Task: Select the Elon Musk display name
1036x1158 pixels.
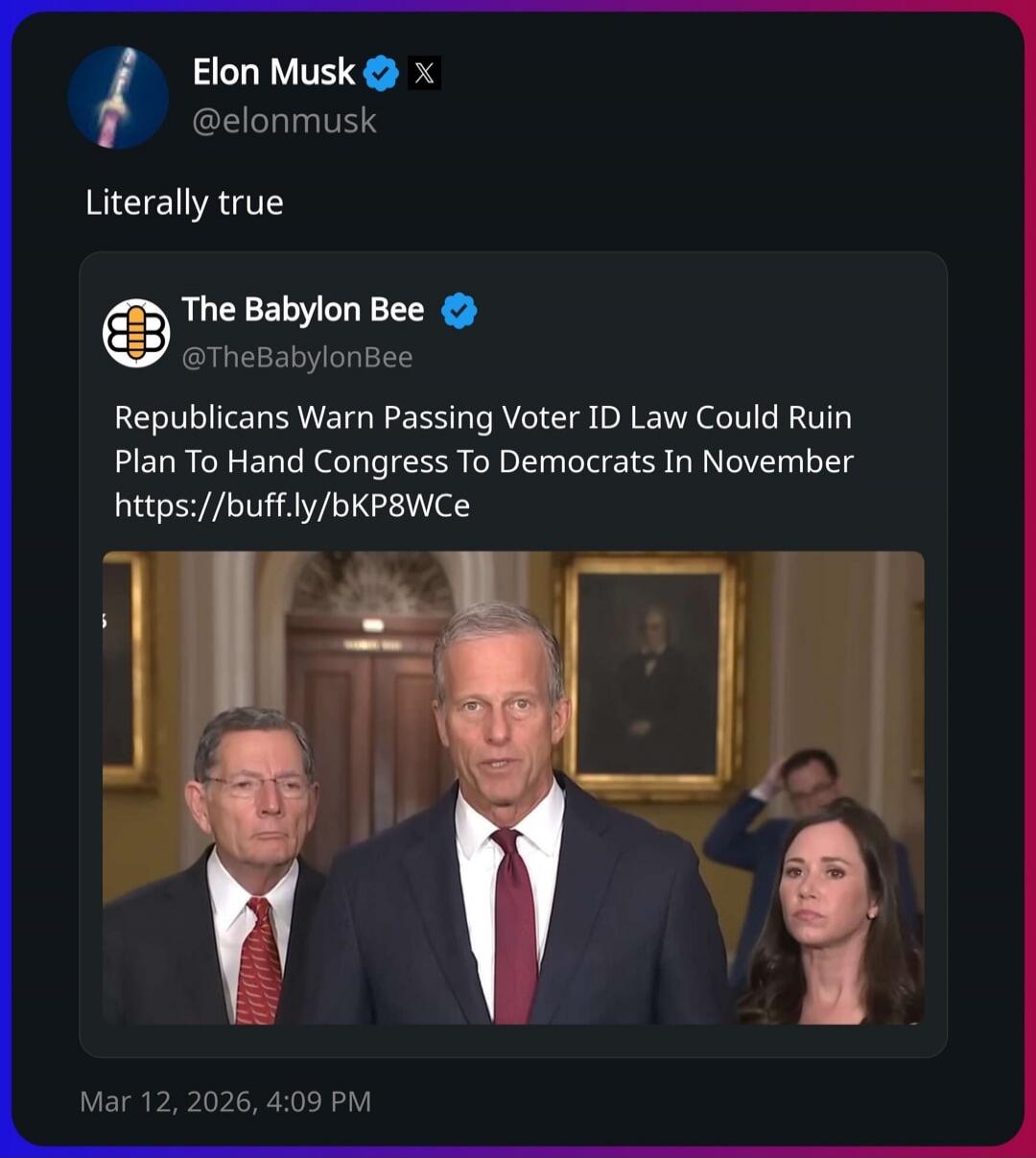Action: pos(275,71)
